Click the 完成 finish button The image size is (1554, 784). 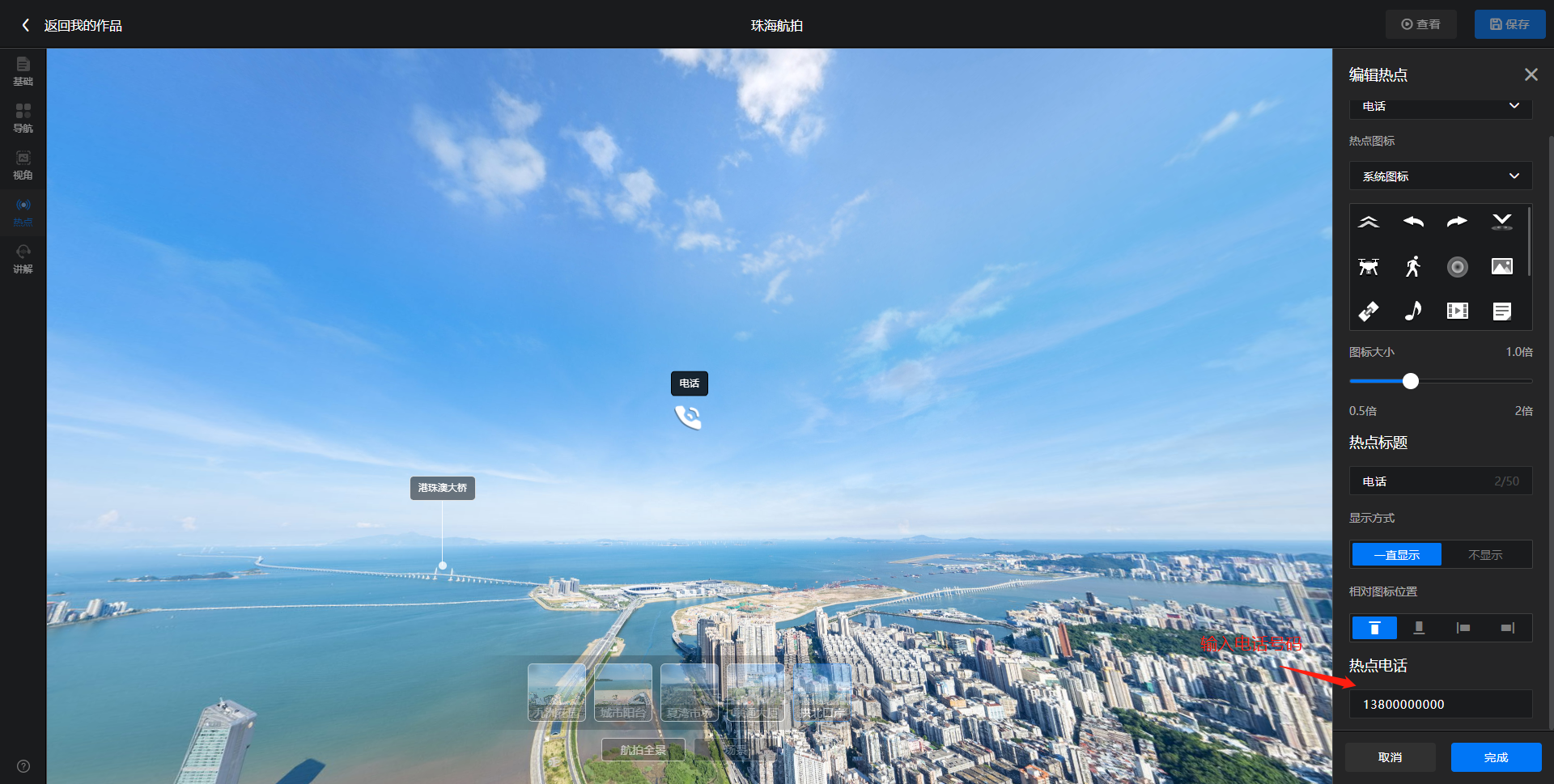click(1496, 757)
